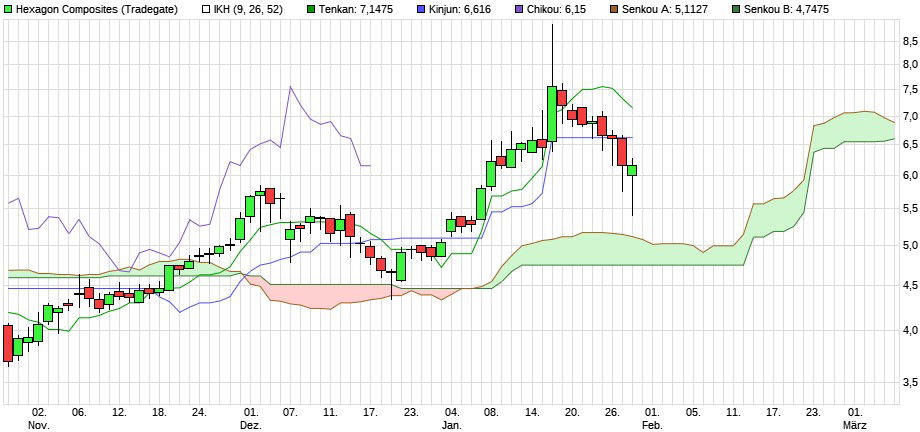Image resolution: width=920 pixels, height=432 pixels.
Task: Click the 8,5 price axis label
Action: click(911, 40)
